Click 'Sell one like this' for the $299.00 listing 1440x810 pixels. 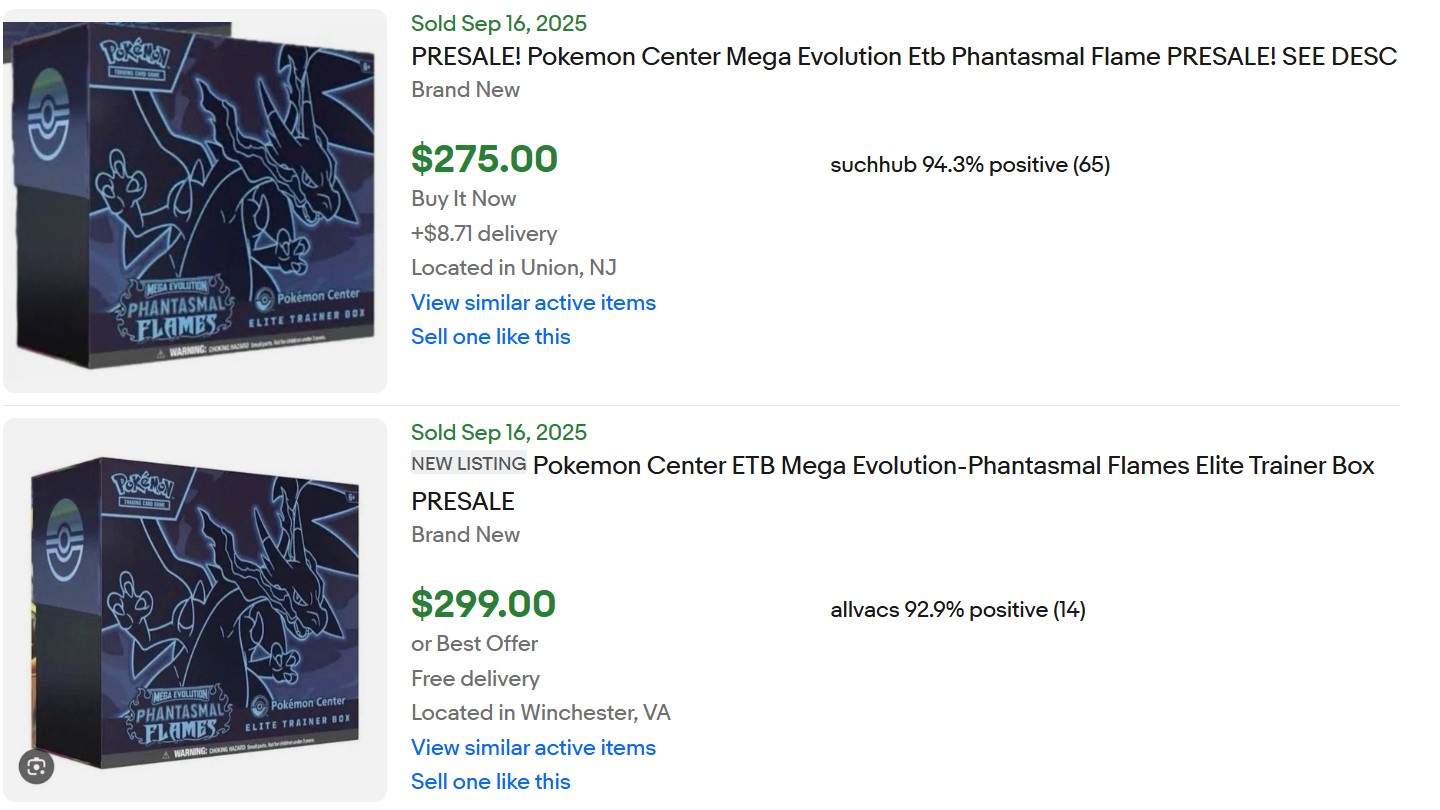coord(490,782)
